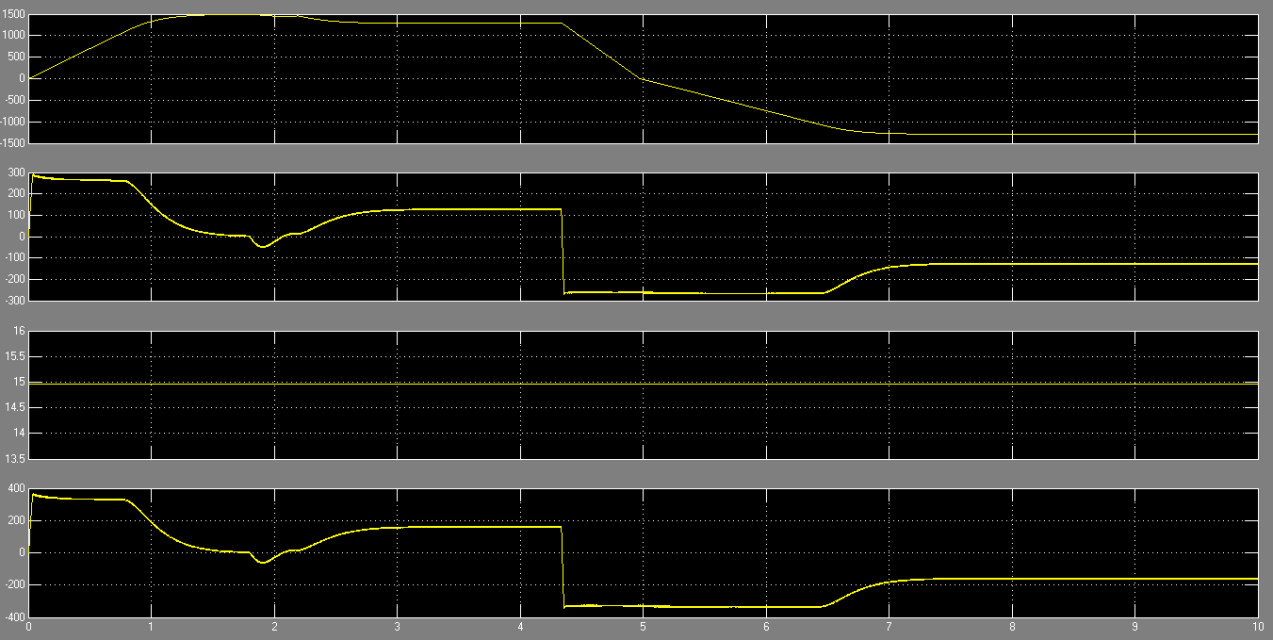Image resolution: width=1273 pixels, height=640 pixels.
Task: Click the time-axis label 4
Action: (x=520, y=627)
